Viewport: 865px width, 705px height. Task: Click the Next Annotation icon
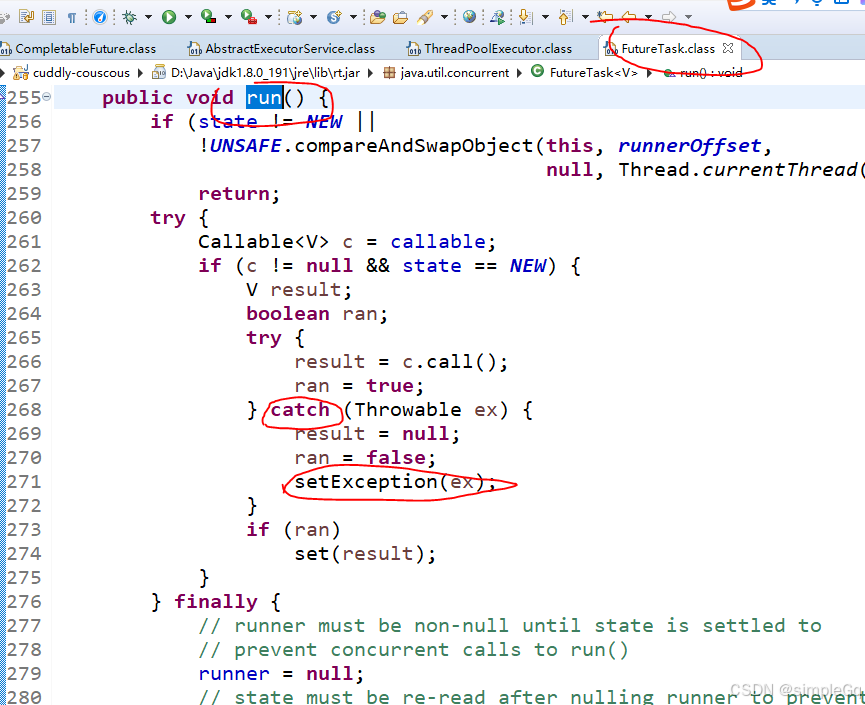[526, 17]
